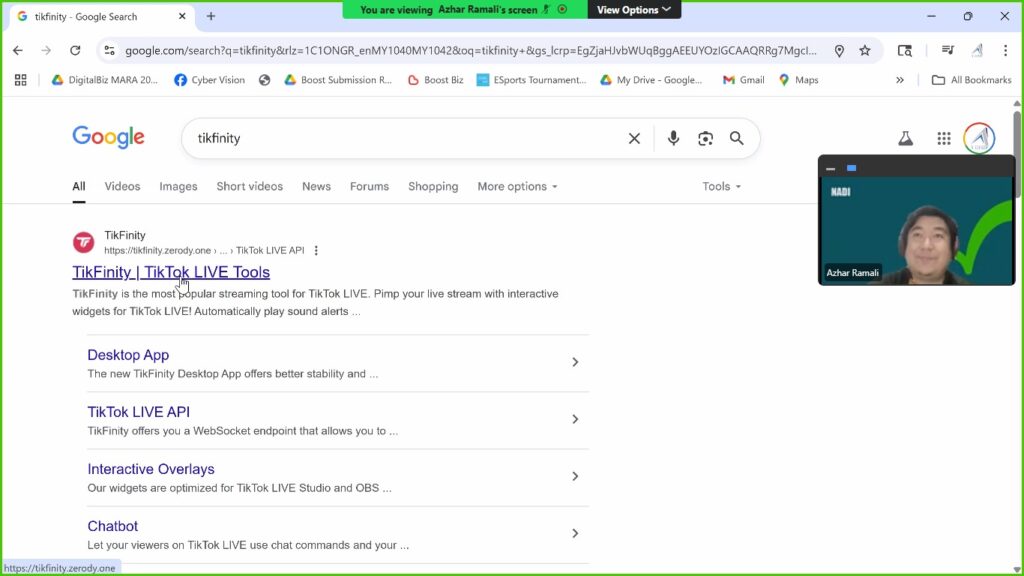Screen dimensions: 1024x576
Task: Open the Tools dropdown
Action: pos(721,186)
